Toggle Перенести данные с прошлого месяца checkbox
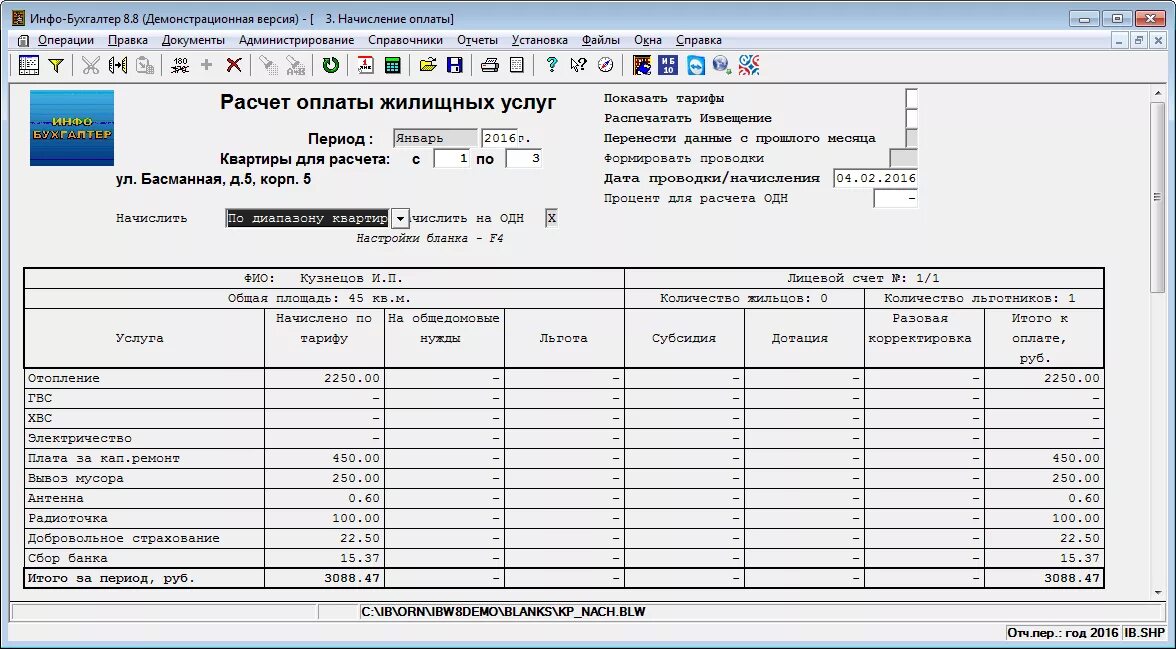Screen dimensions: 1176x649 tap(911, 139)
